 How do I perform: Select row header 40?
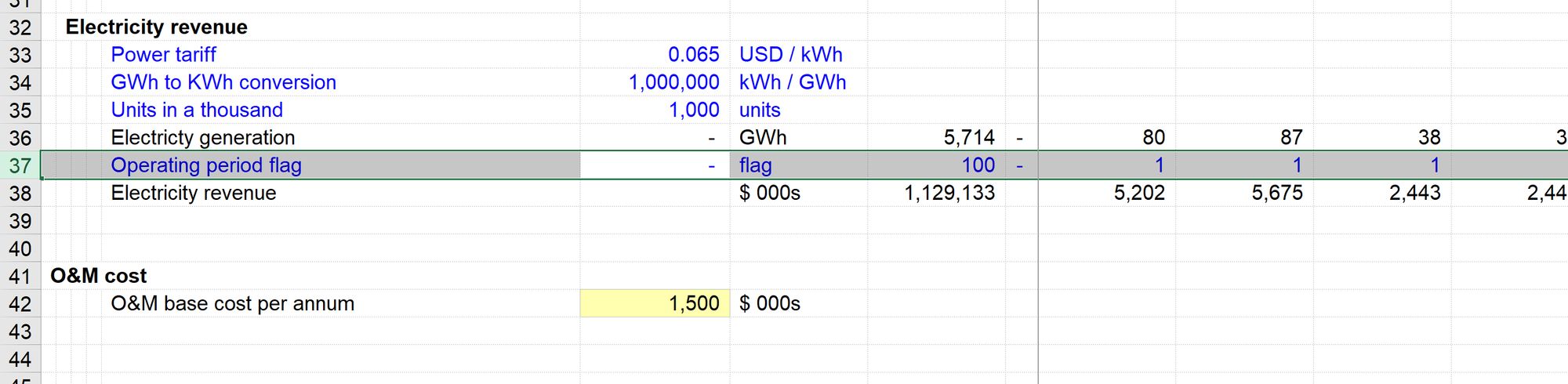[x=20, y=248]
